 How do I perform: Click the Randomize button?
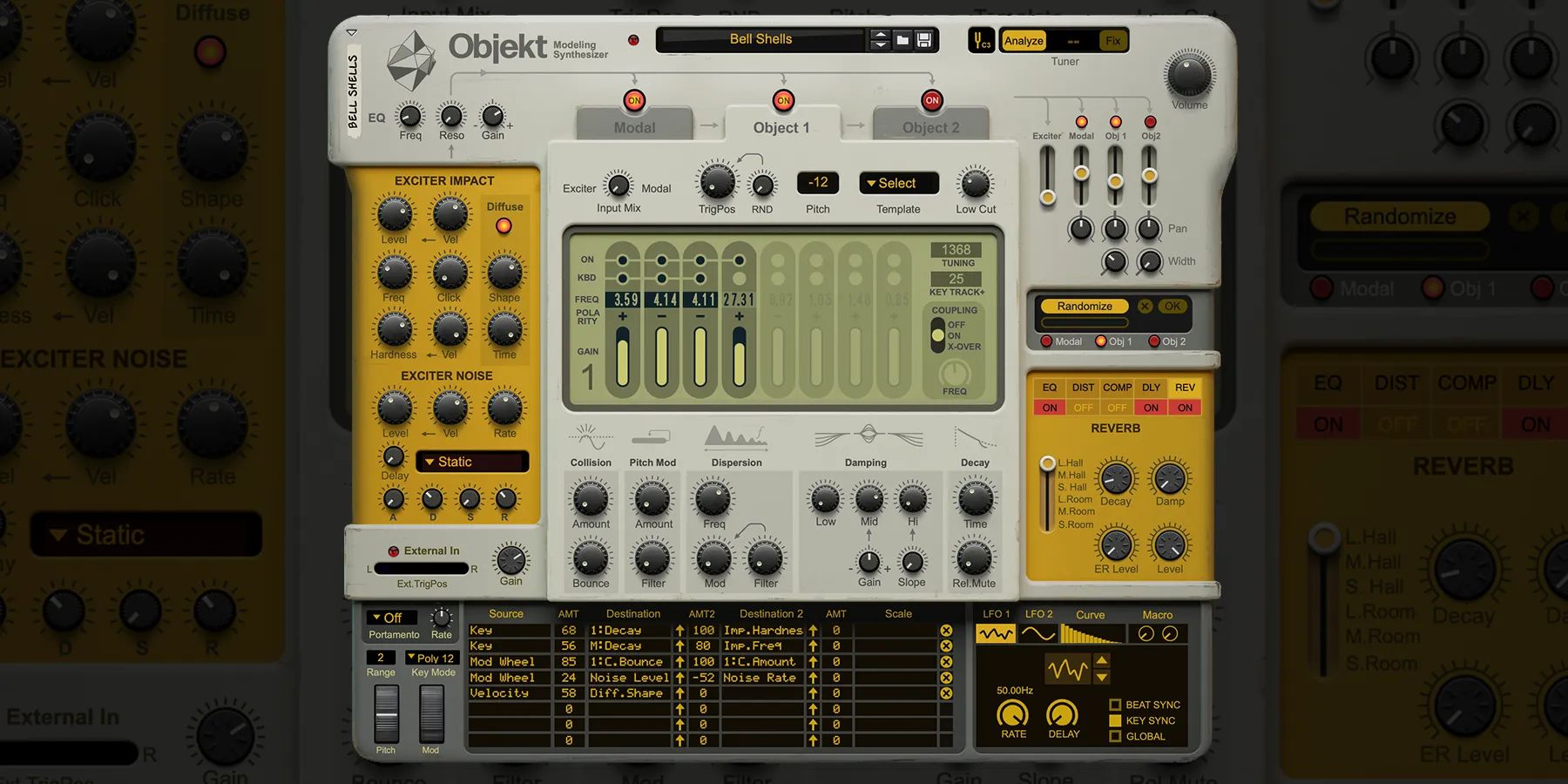click(1085, 306)
